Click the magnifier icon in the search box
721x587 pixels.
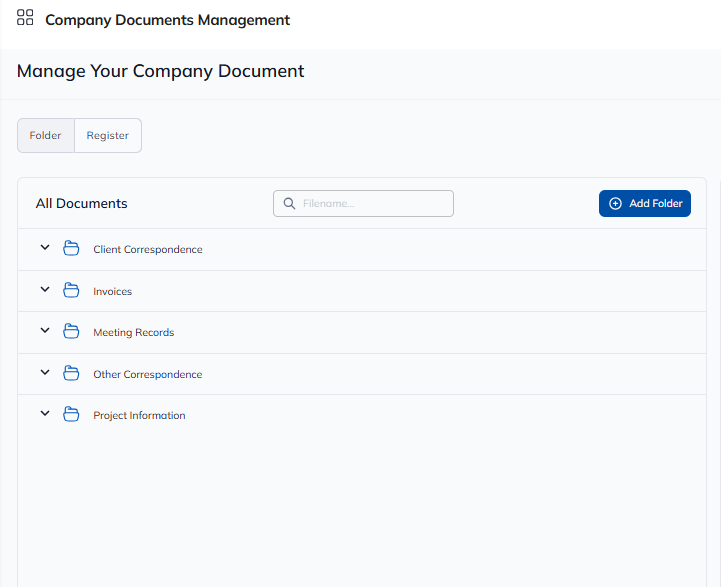tap(289, 204)
